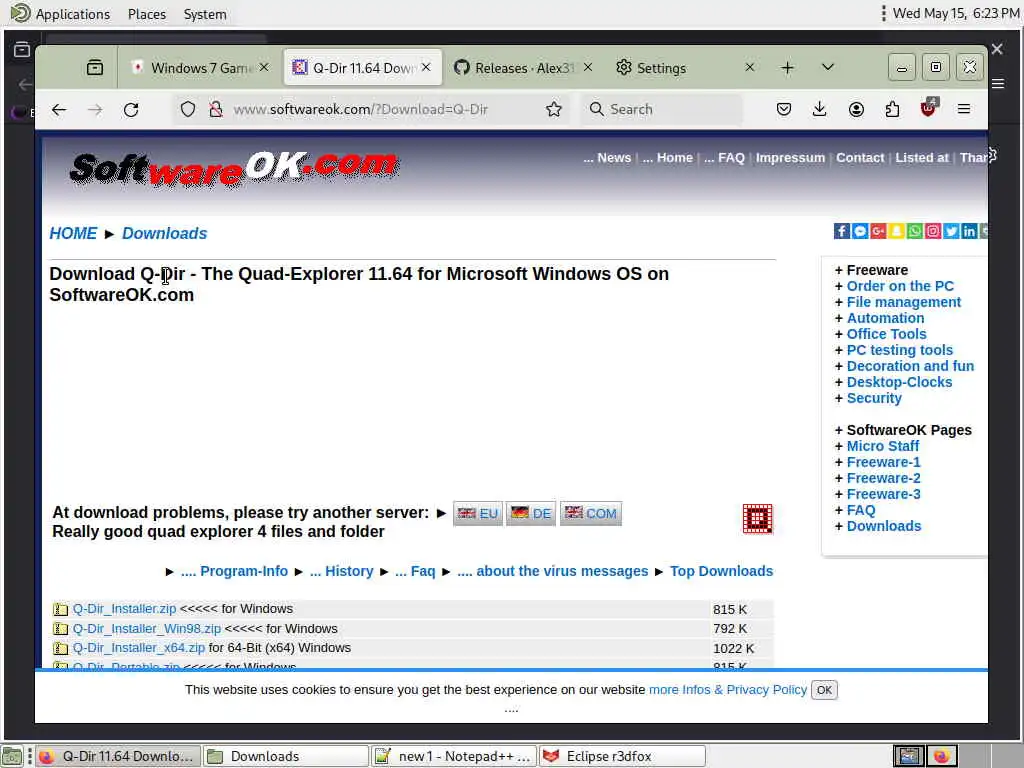Open about the virus messages link
Image resolution: width=1024 pixels, height=768 pixels.
[x=552, y=571]
